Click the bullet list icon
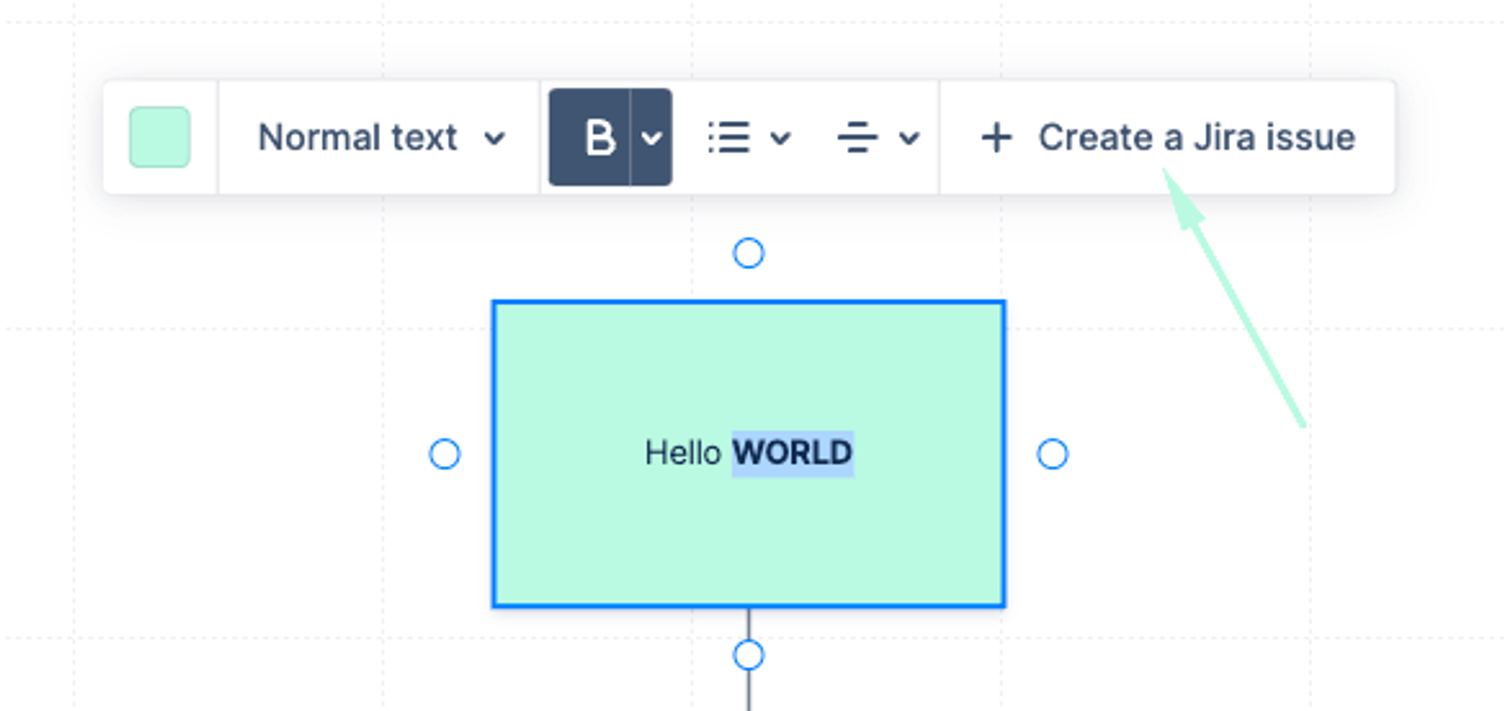 (x=729, y=137)
